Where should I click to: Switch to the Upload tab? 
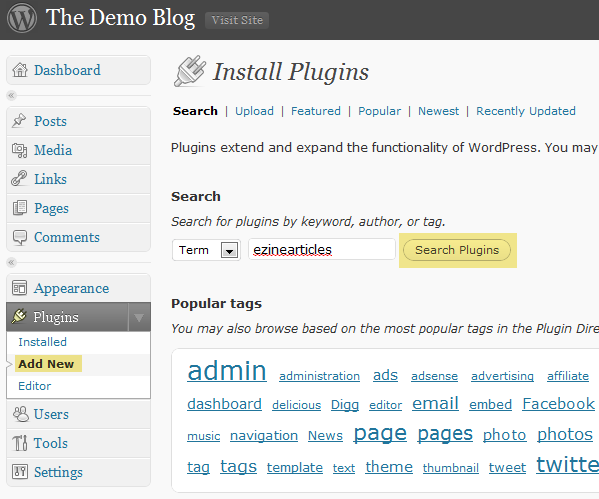click(254, 111)
